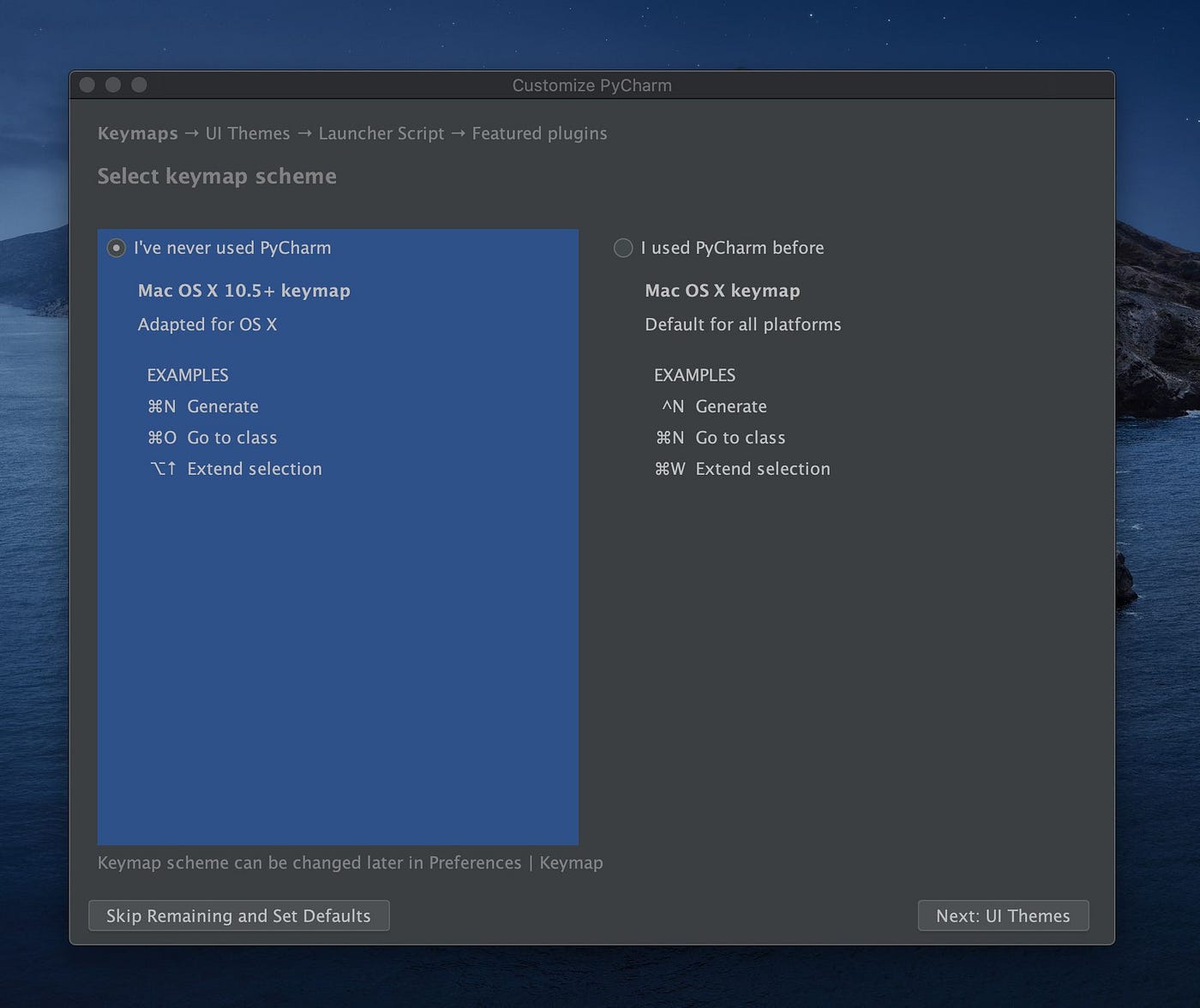Choose the "I used PyCharm before" option
Viewport: 1200px width, 1008px height.
(x=622, y=248)
